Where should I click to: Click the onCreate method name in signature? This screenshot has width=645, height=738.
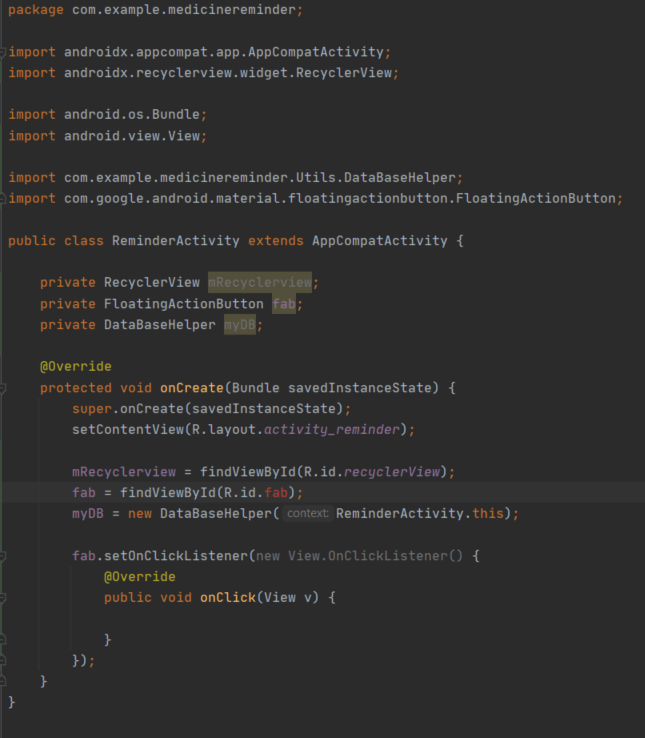(192, 388)
